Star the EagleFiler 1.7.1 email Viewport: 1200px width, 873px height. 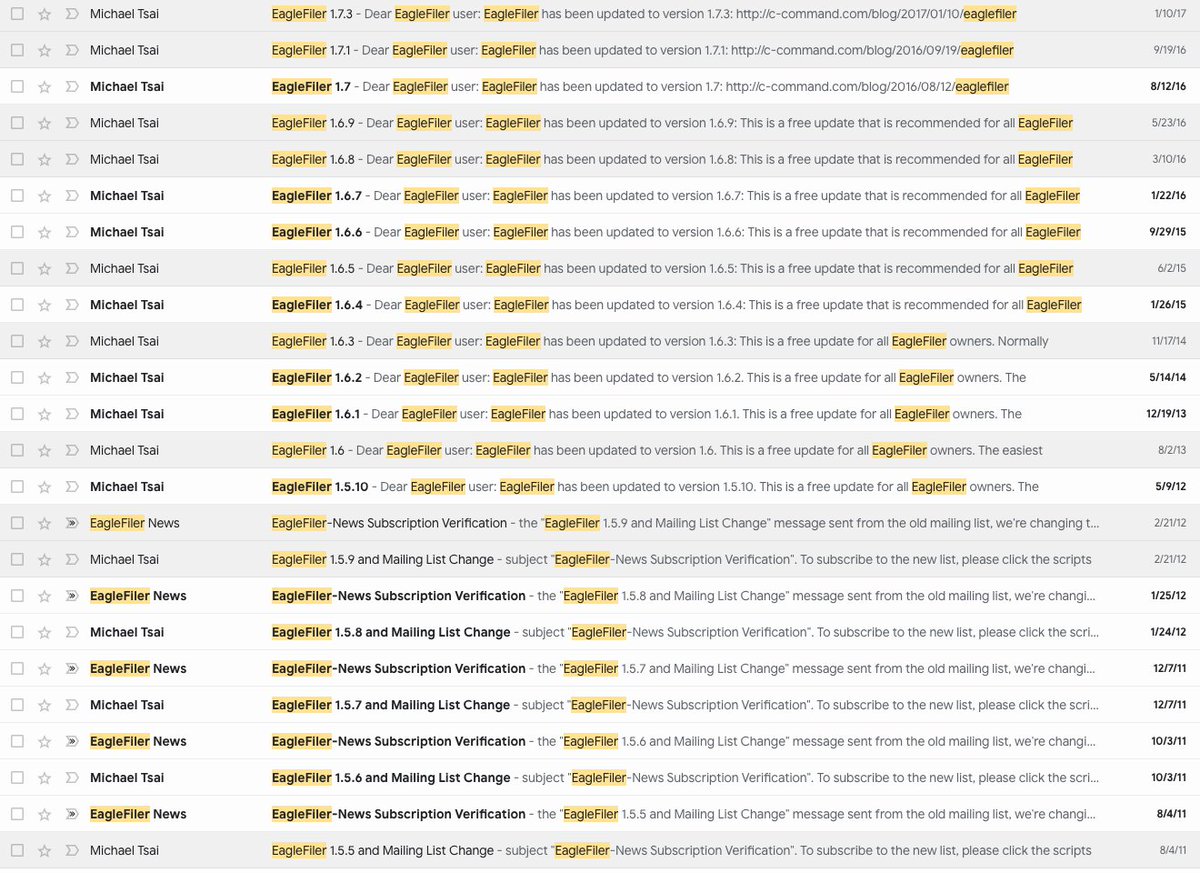point(44,50)
